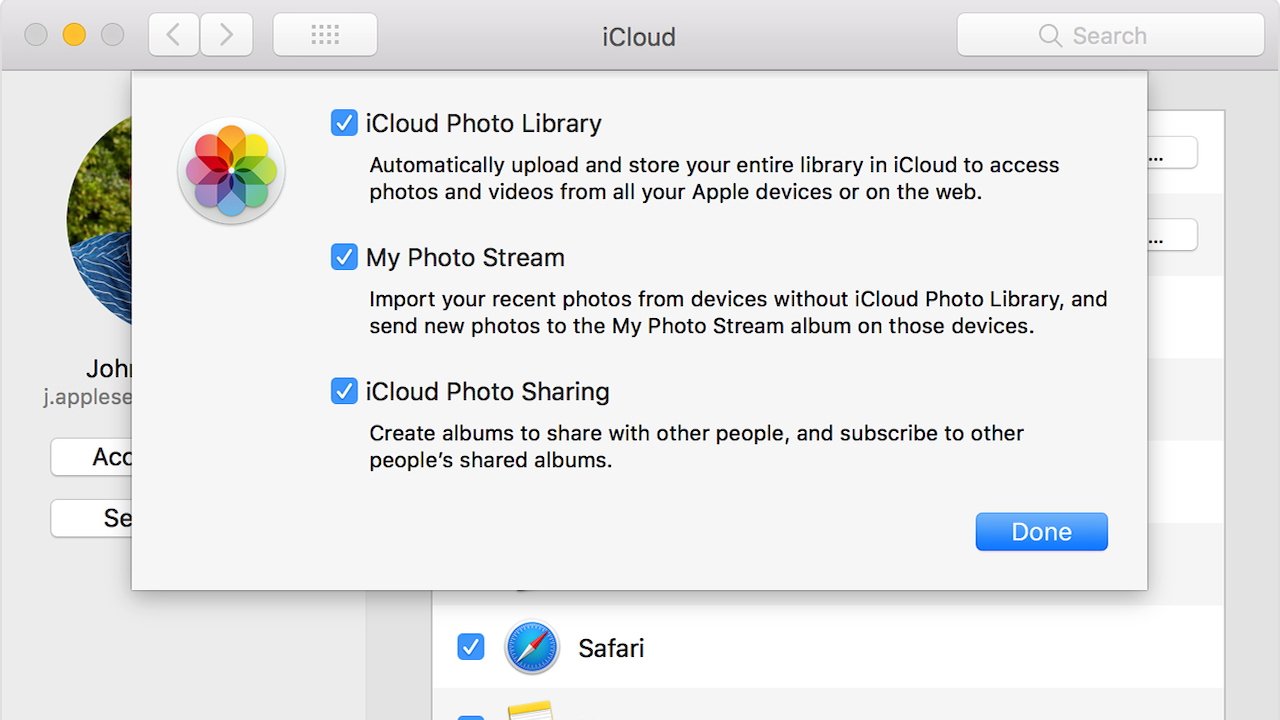Uncheck My Photo Stream

click(344, 257)
